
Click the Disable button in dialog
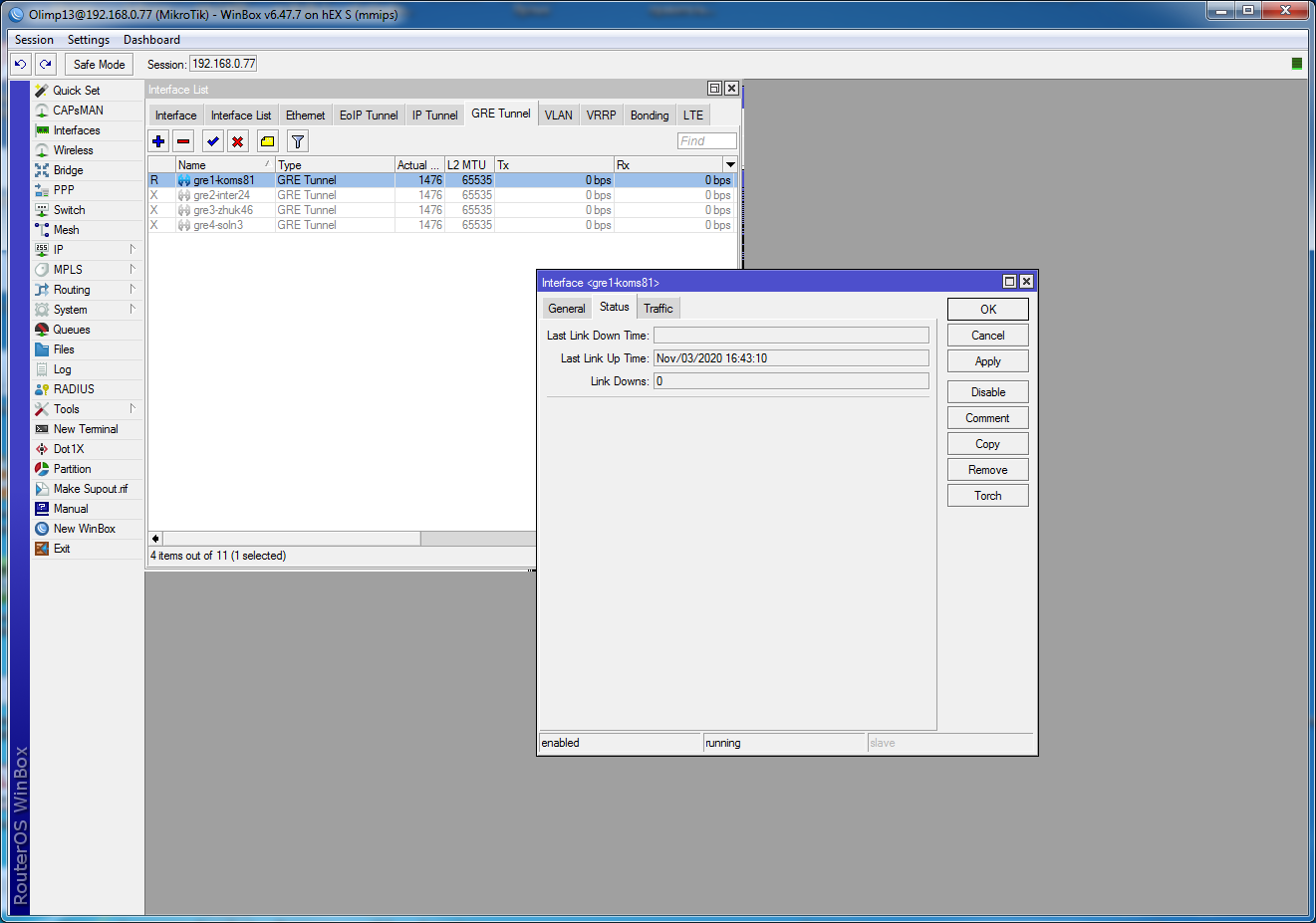pos(988,392)
